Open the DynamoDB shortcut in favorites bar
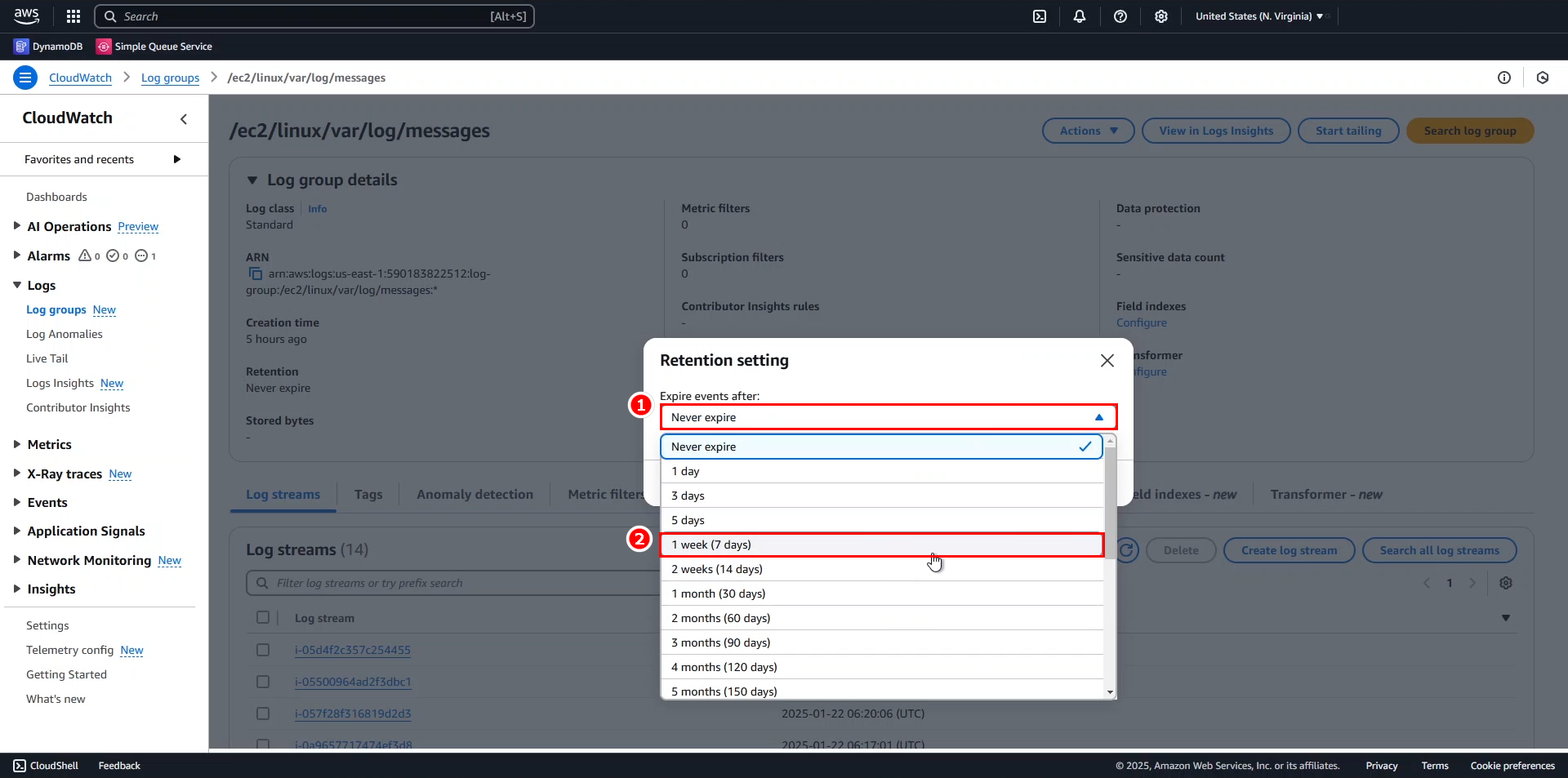Viewport: 1568px width, 778px height. coord(49,47)
